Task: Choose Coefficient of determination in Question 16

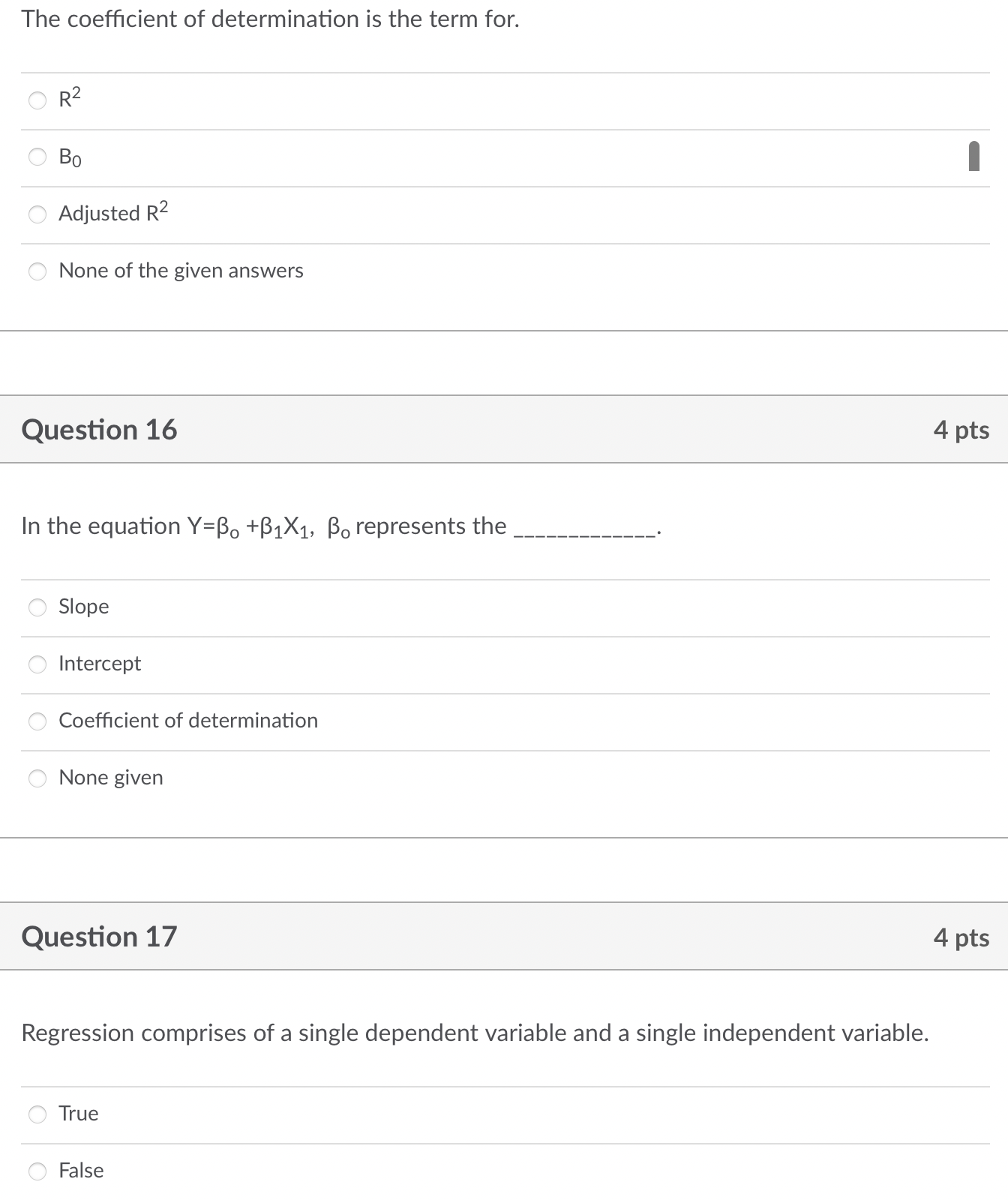Action: coord(37,721)
